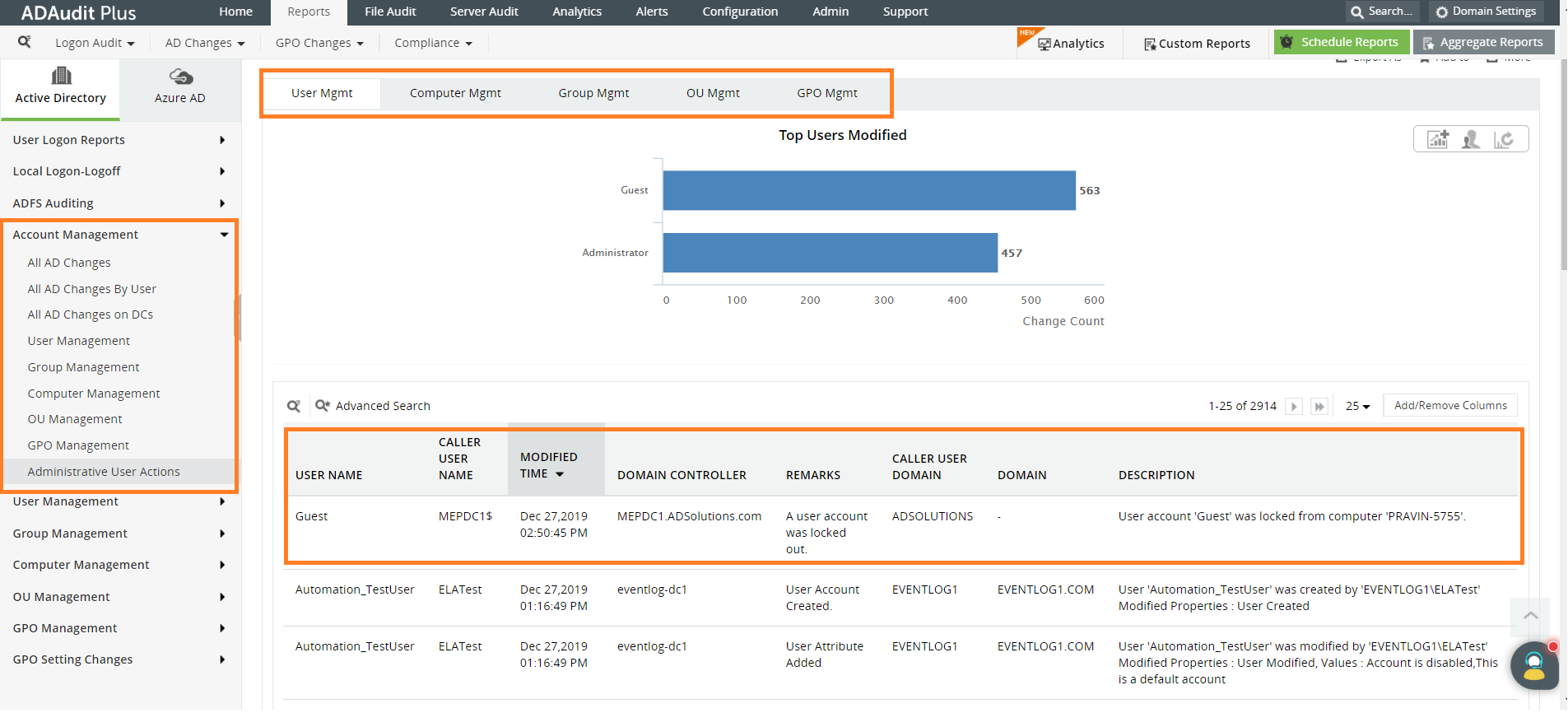Open the Server Audit menu
The height and width of the screenshot is (713, 1568).
[x=484, y=12]
